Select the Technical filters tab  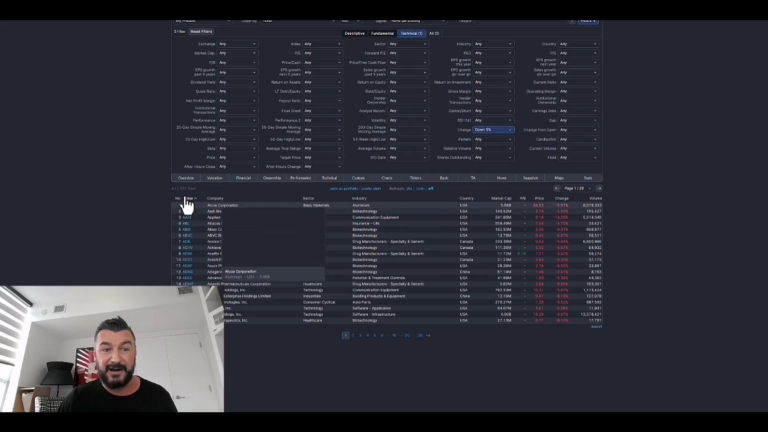(x=412, y=33)
